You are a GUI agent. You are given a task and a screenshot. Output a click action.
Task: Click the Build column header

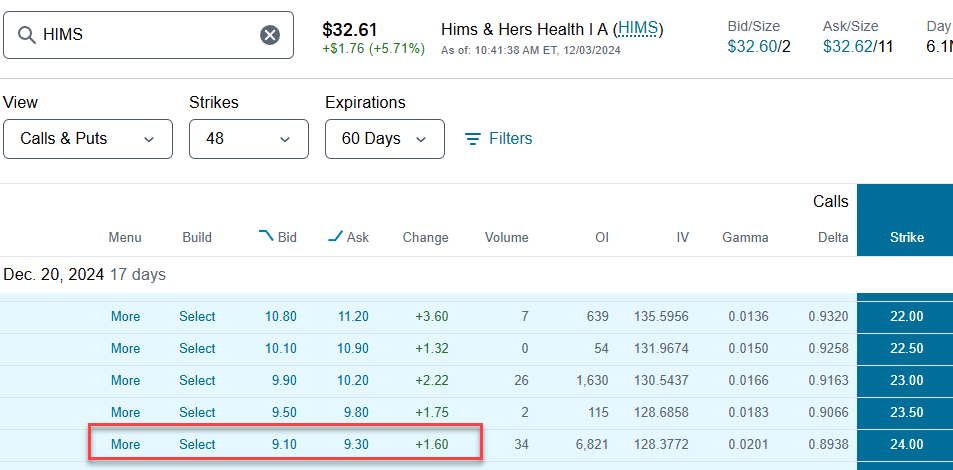(197, 238)
